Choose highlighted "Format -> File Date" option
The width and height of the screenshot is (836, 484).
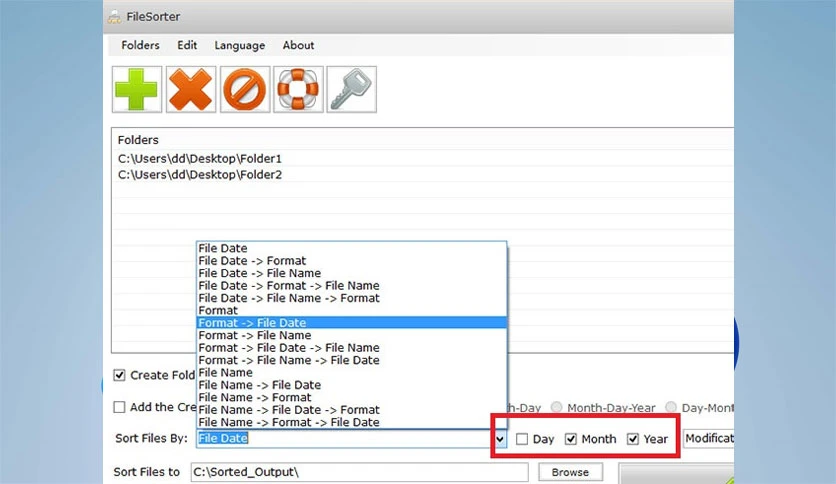click(x=351, y=322)
